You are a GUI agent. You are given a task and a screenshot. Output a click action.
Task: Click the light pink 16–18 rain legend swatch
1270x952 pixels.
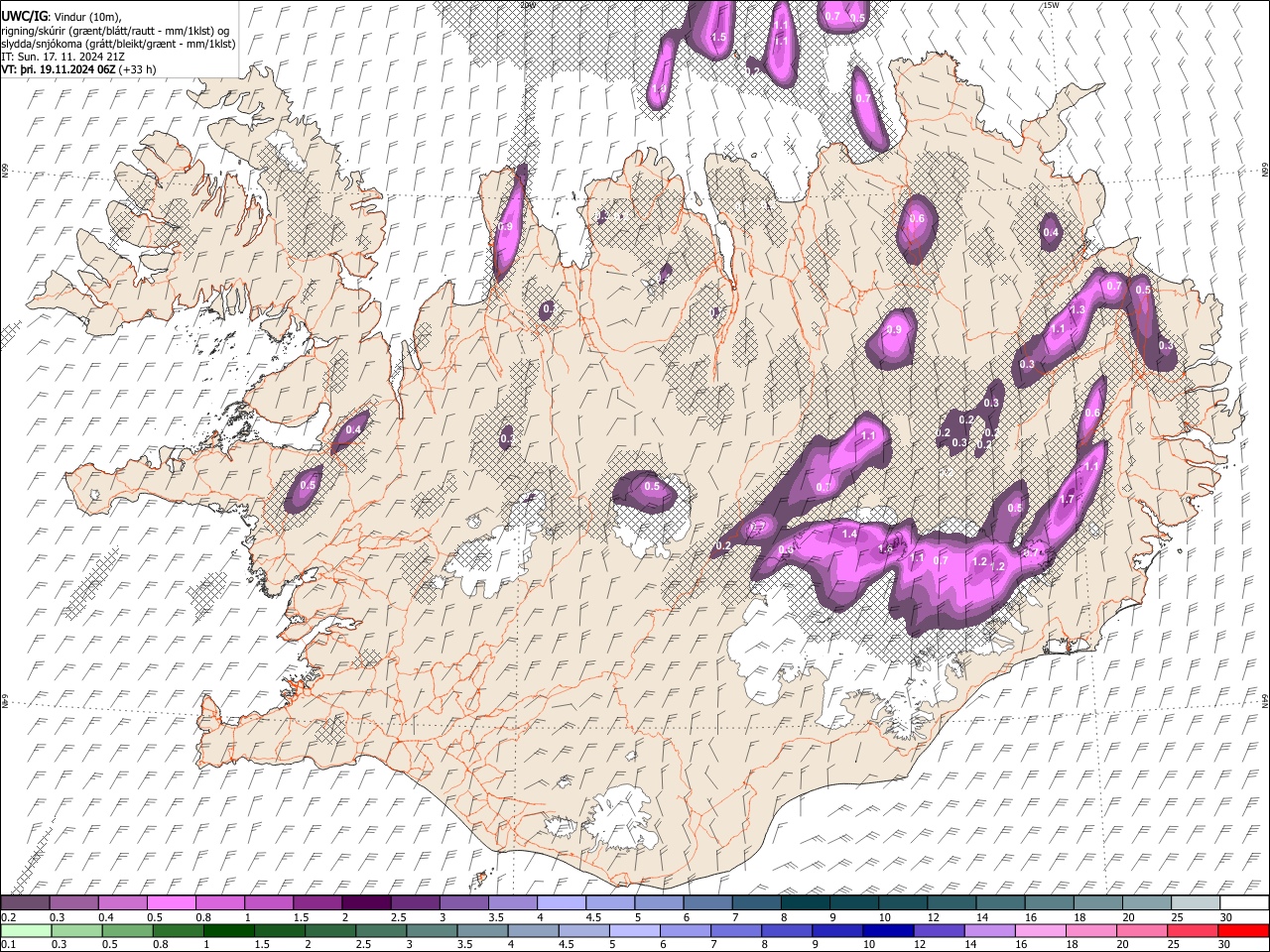pyautogui.click(x=1039, y=930)
